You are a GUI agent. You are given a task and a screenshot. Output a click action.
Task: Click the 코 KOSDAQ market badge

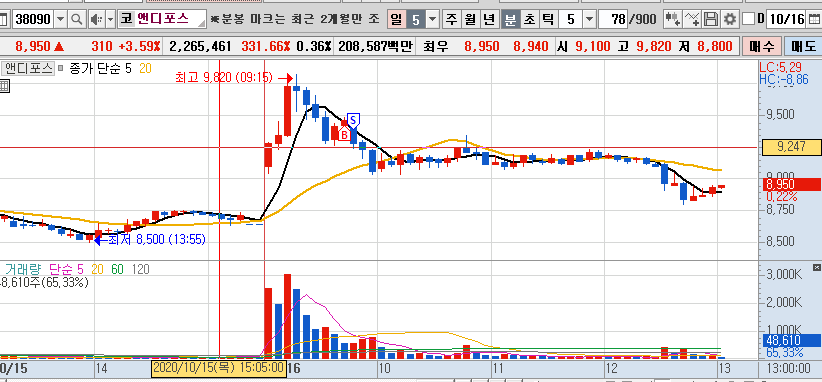[126, 20]
